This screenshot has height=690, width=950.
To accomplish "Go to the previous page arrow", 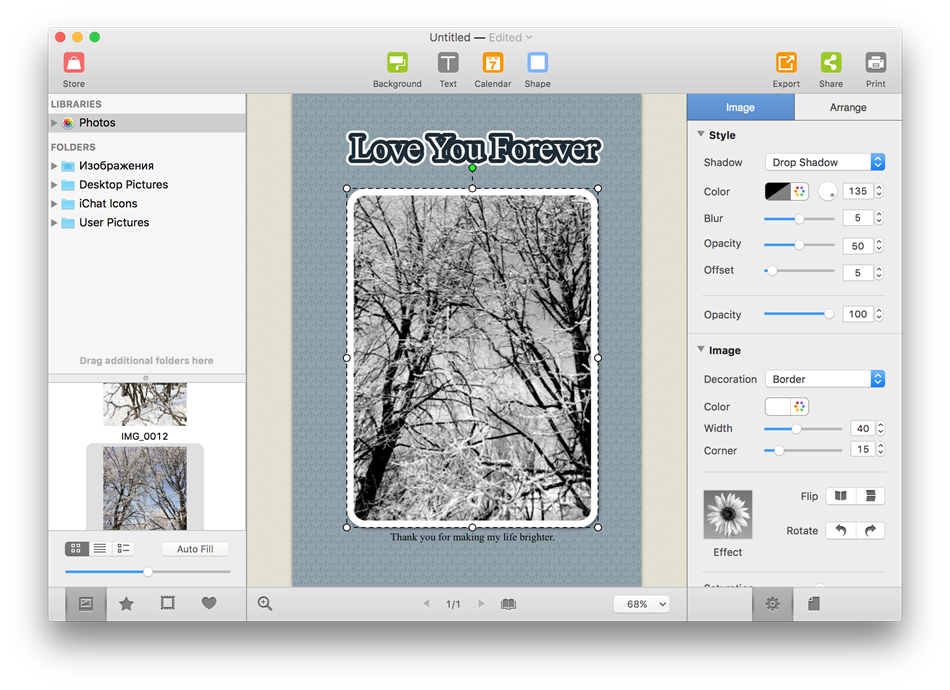I will coord(427,603).
